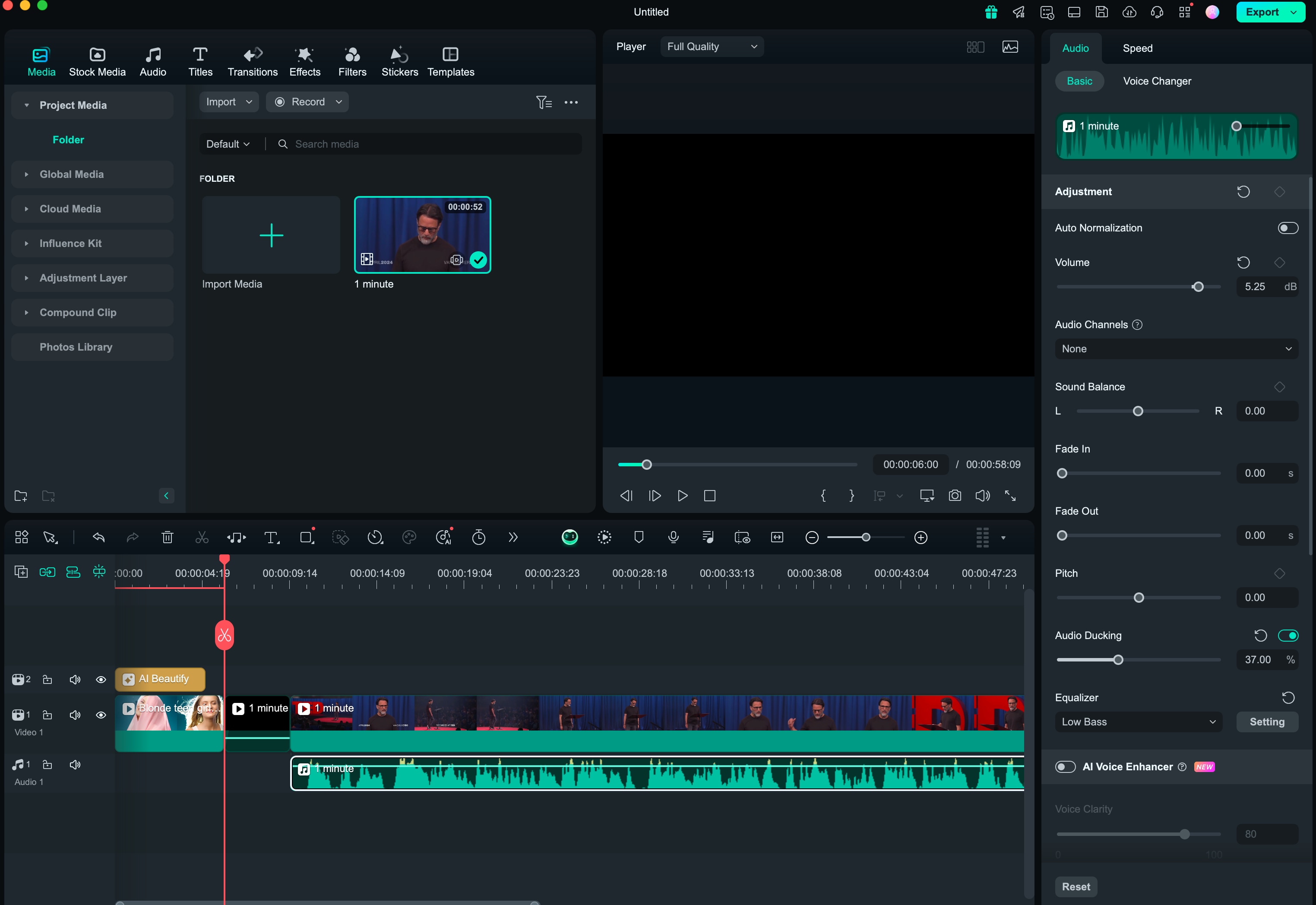Select the Effects tool in toolbar
The height and width of the screenshot is (905, 1316).
pyautogui.click(x=304, y=60)
